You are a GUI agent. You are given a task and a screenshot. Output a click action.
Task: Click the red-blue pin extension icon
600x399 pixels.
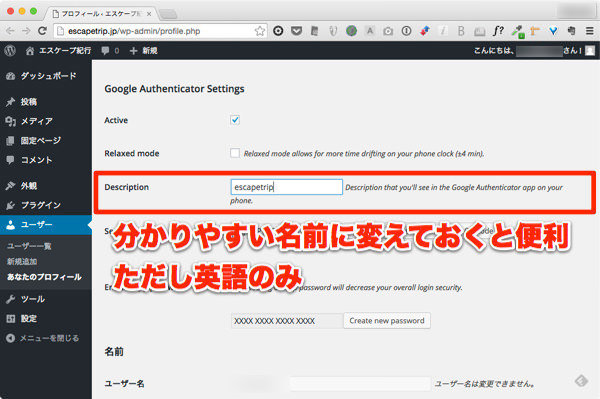(425, 31)
